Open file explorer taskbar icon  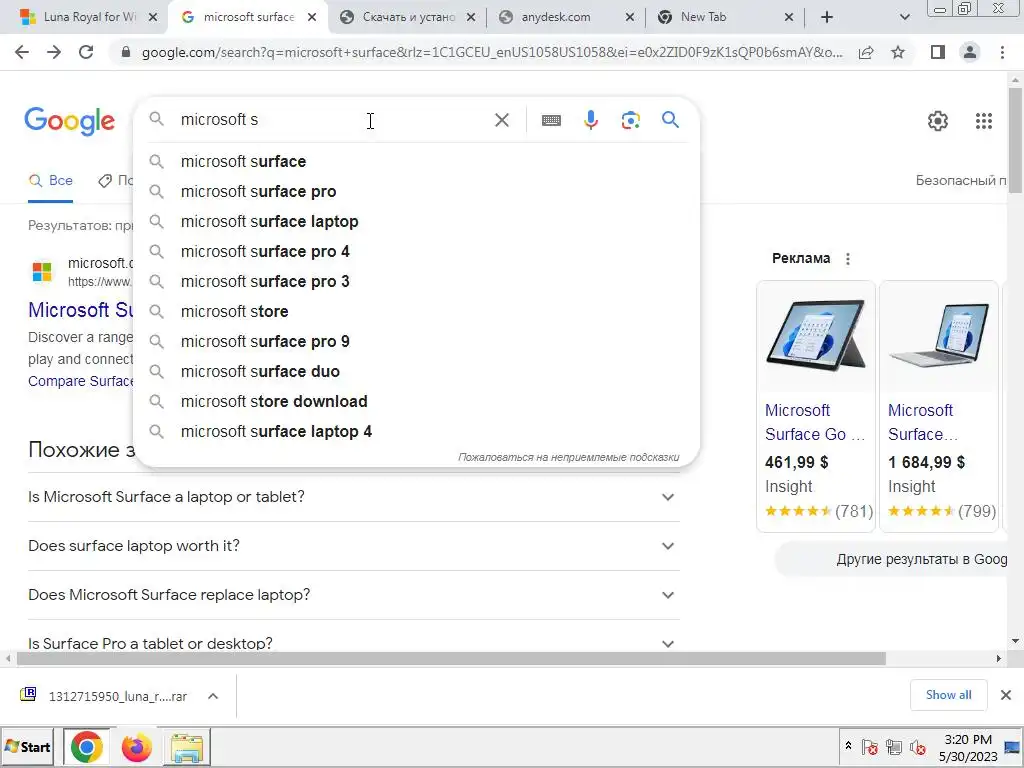click(187, 746)
